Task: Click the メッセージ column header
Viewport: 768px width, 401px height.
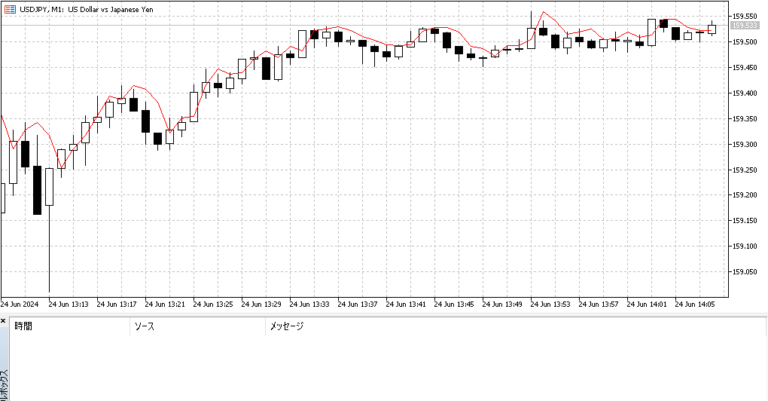Action: click(286, 326)
